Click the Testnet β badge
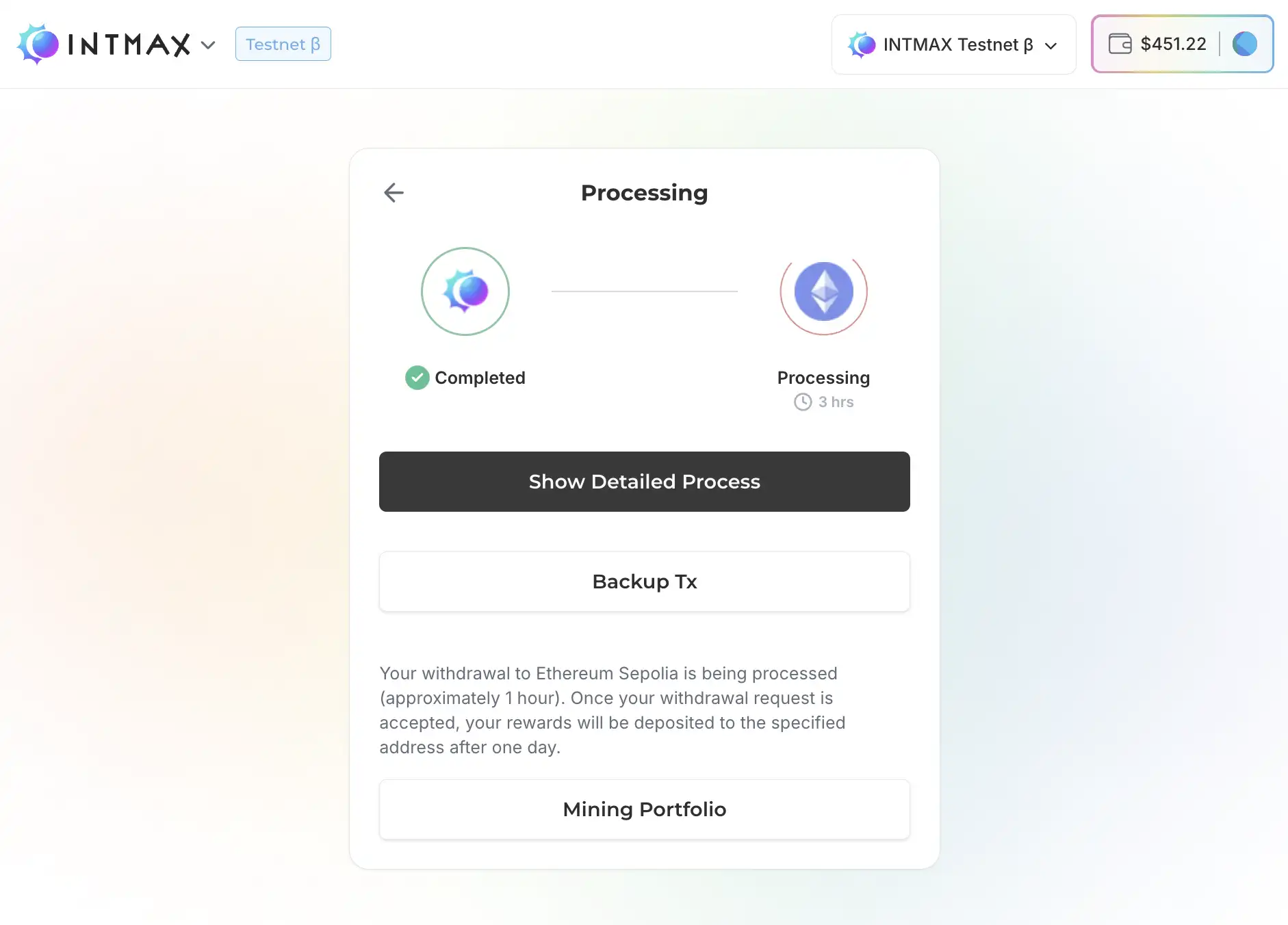 [283, 44]
